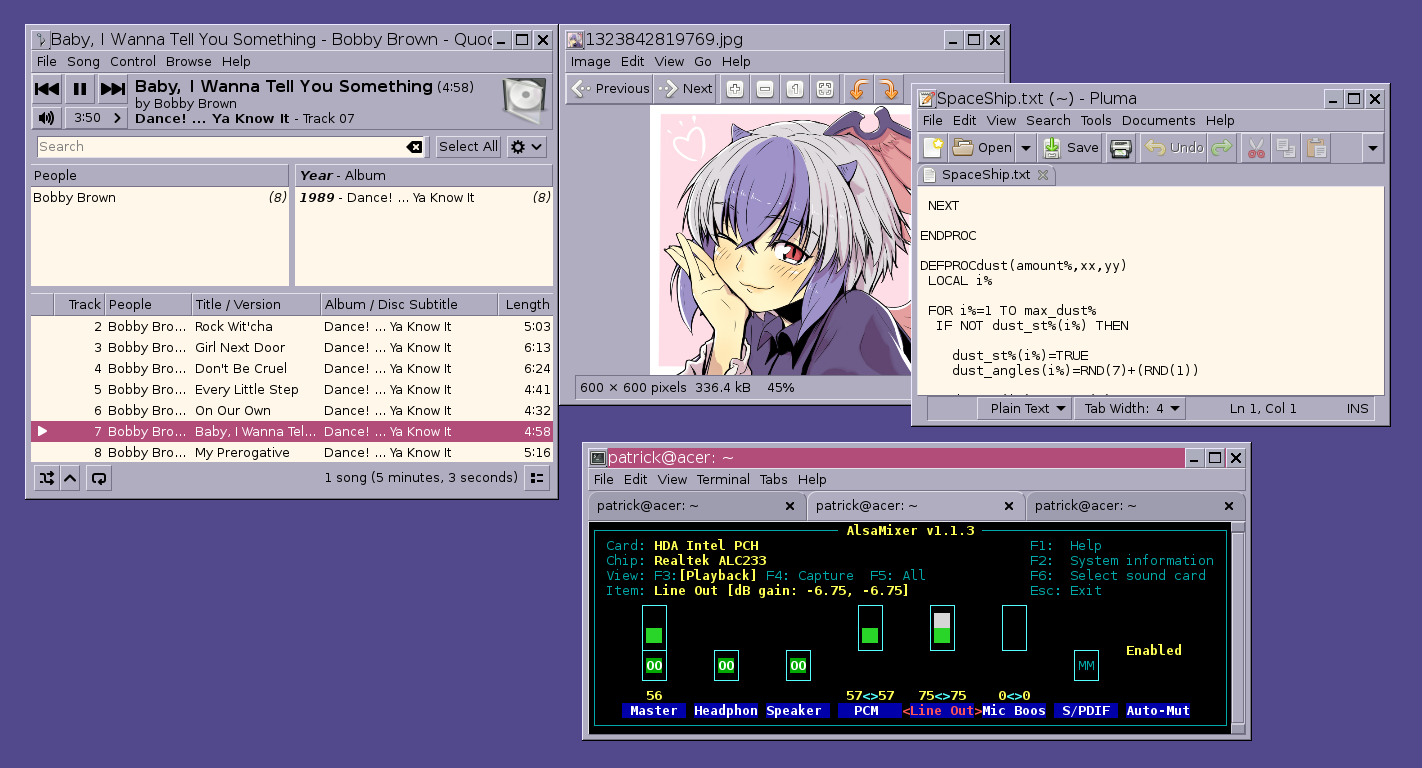Select the 1989 Dance! Ya Know It album
Viewport: 1422px width, 768px height.
point(424,198)
